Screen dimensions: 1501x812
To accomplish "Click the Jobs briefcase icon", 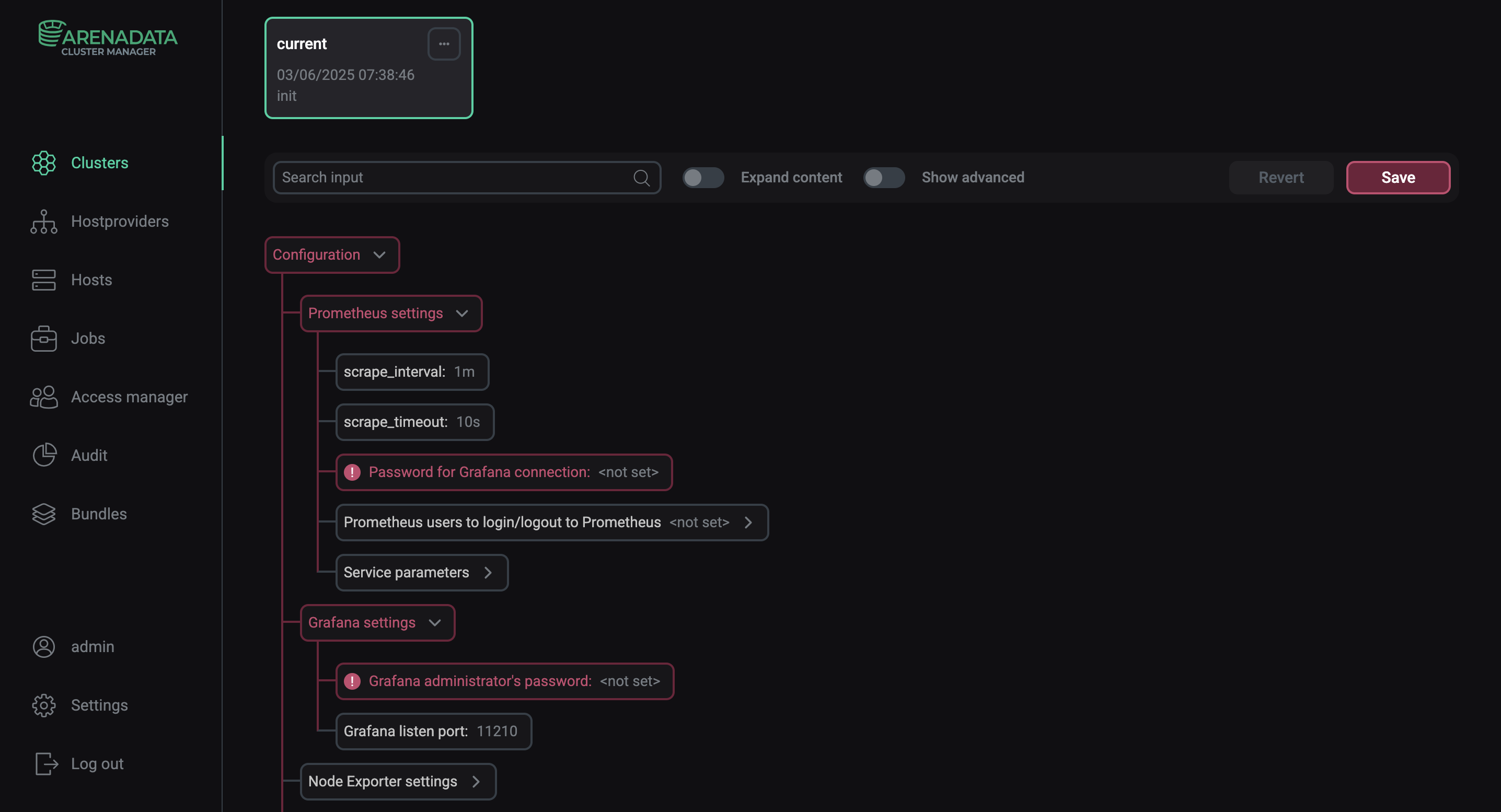I will 44,339.
